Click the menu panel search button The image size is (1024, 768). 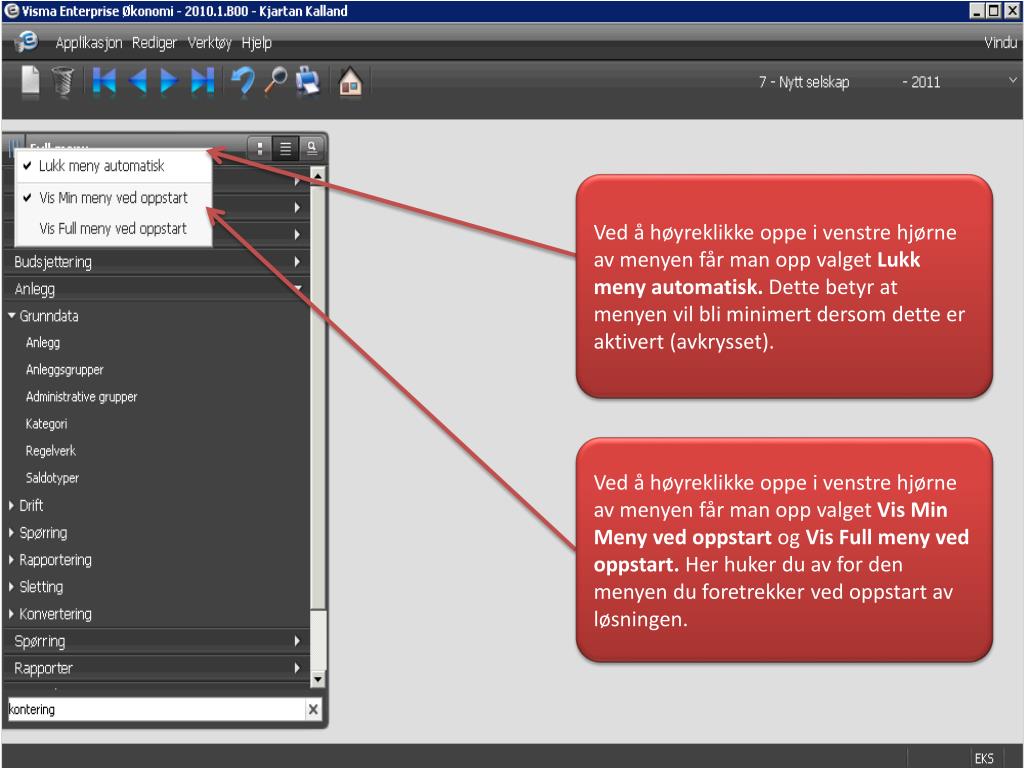point(312,148)
